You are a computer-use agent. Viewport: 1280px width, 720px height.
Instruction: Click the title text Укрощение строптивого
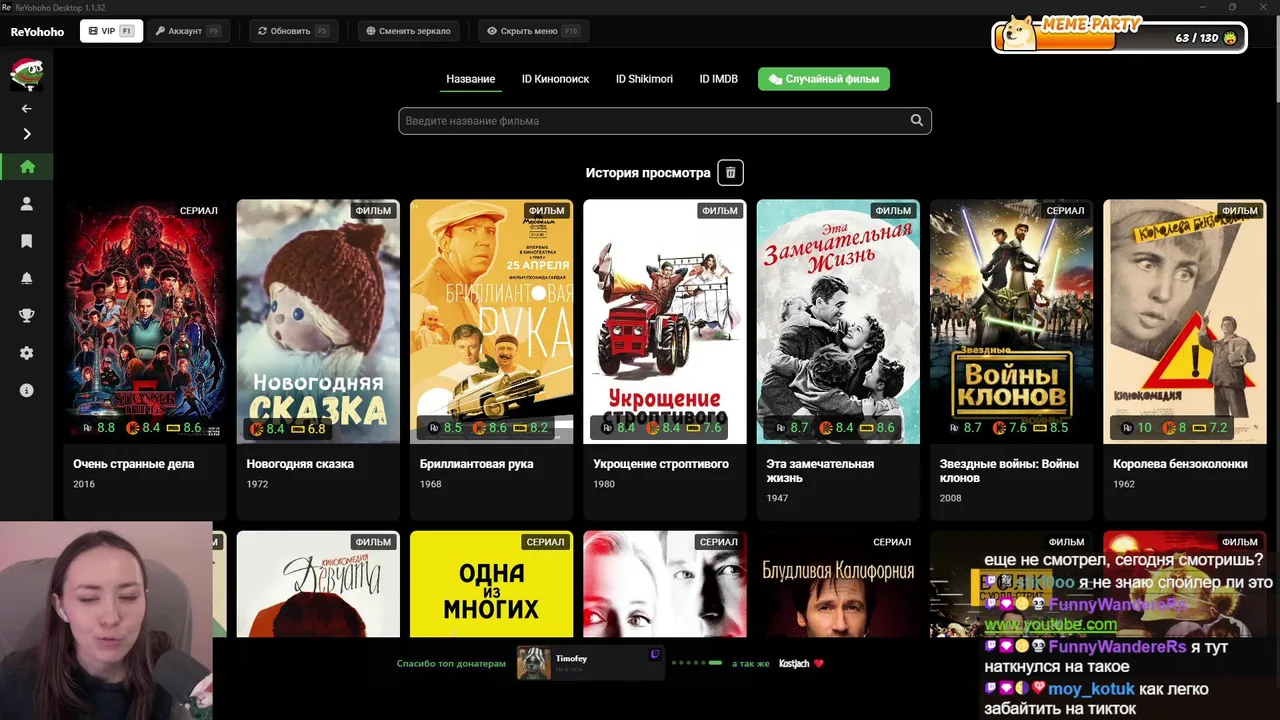[661, 464]
